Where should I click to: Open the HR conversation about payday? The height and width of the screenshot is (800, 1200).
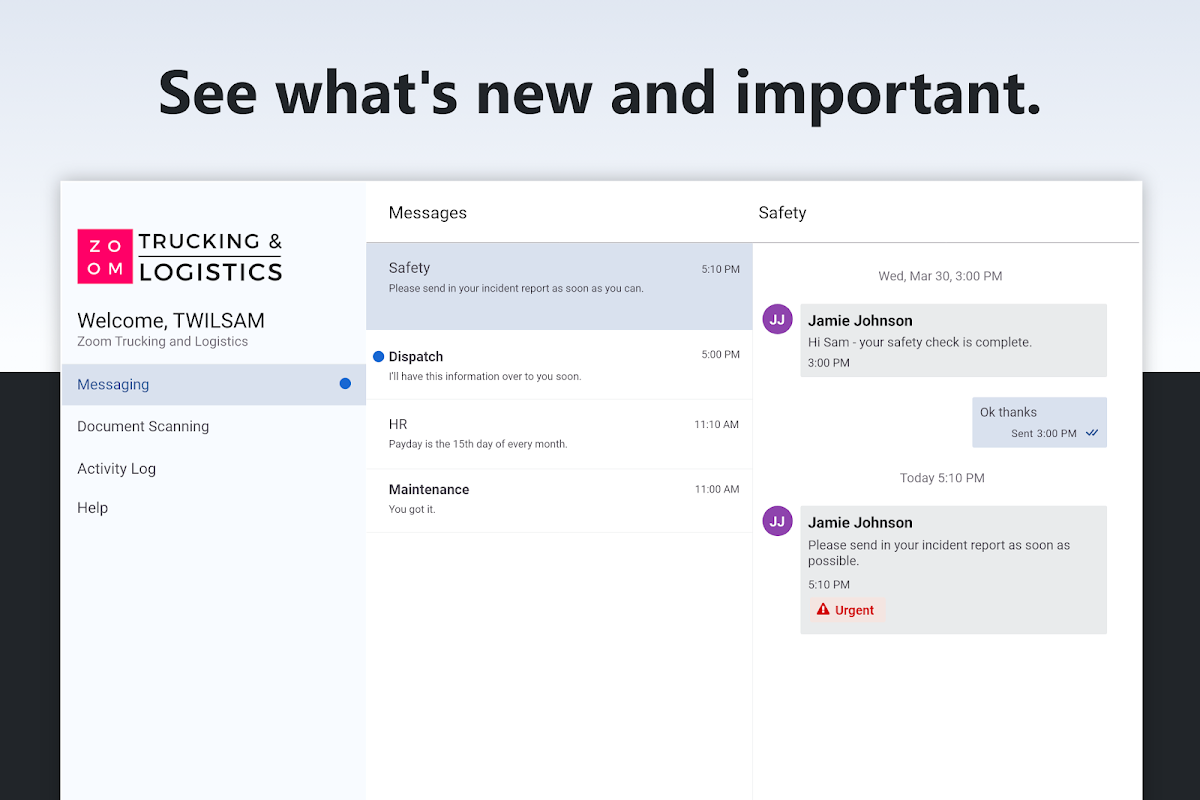pos(559,434)
